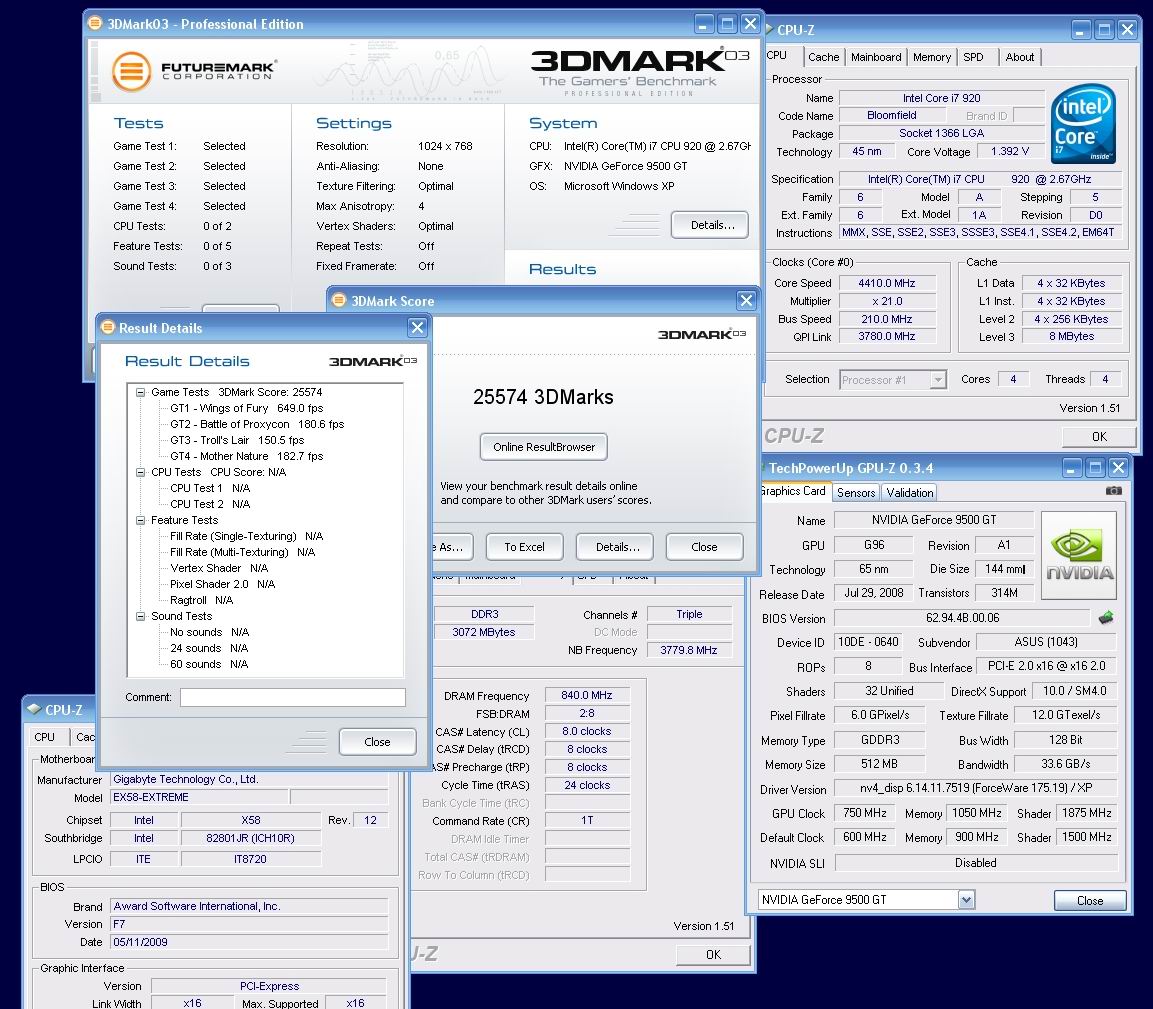The width and height of the screenshot is (1153, 1009).
Task: Click the 25574 3DMarks score text
Action: [543, 397]
